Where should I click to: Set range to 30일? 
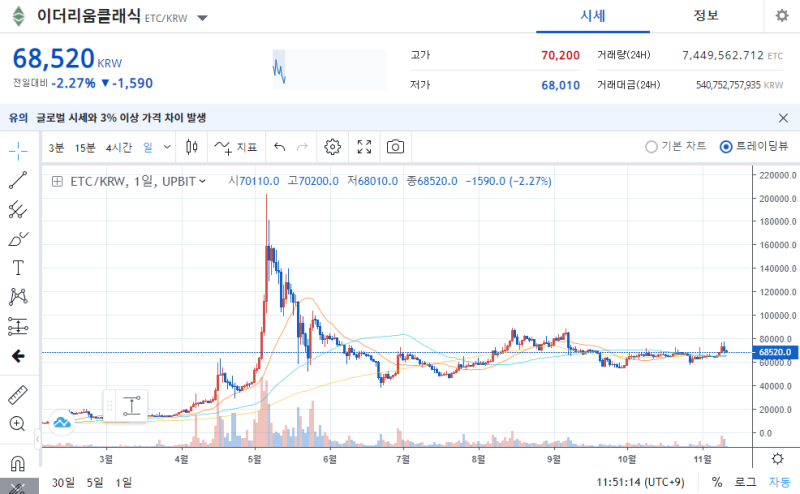[x=63, y=482]
